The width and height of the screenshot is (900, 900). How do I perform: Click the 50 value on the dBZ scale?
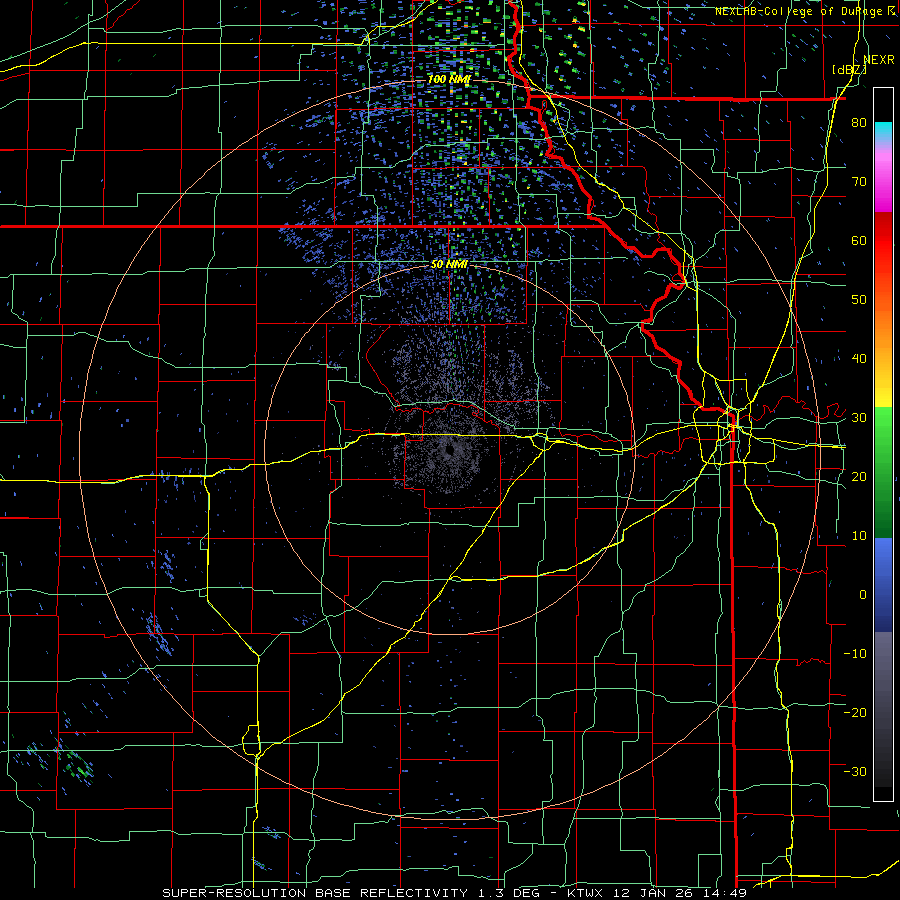point(859,300)
